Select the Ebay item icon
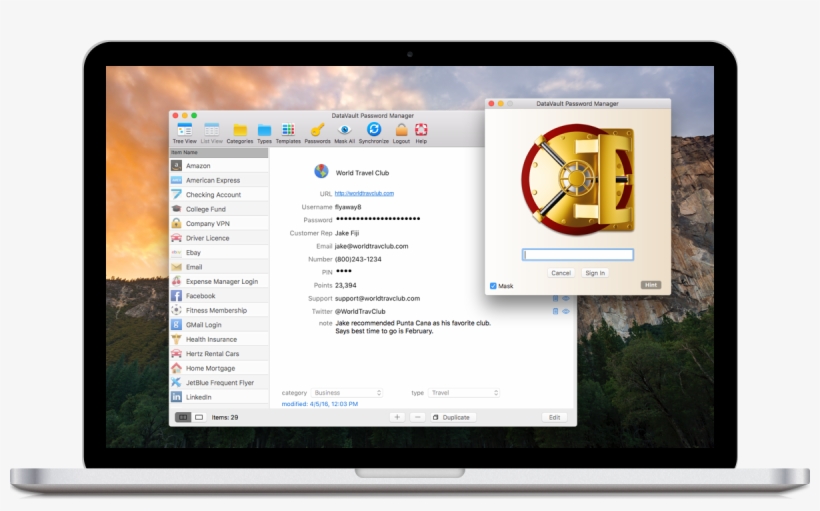This screenshot has height=511, width=820. pos(176,252)
